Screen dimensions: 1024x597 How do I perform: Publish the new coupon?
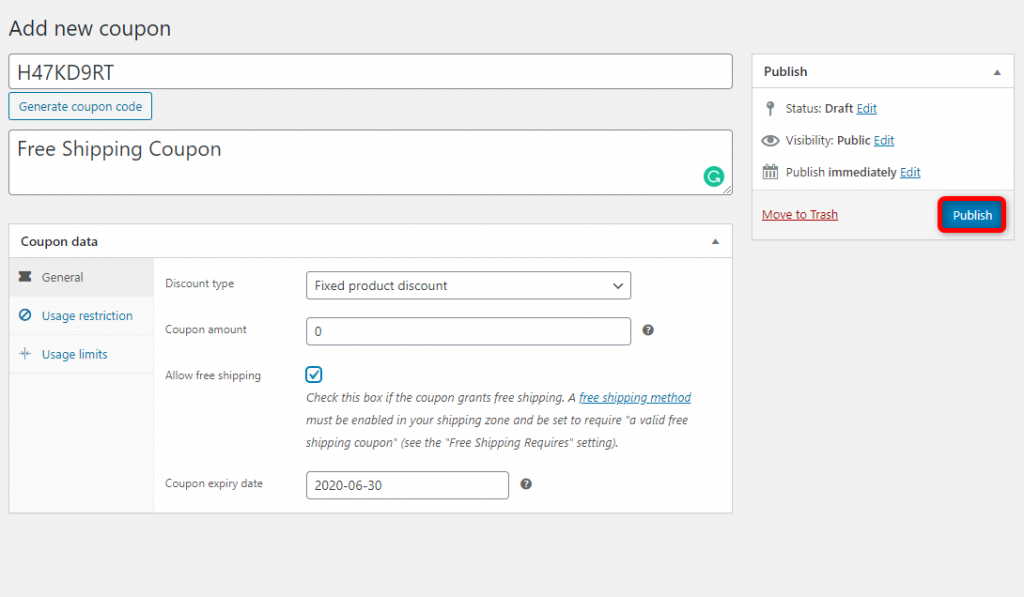point(971,214)
